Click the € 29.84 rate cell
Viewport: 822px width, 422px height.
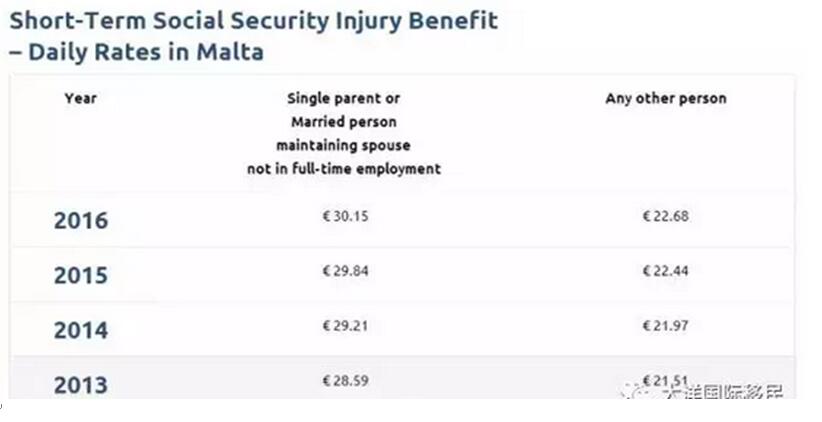(x=345, y=271)
